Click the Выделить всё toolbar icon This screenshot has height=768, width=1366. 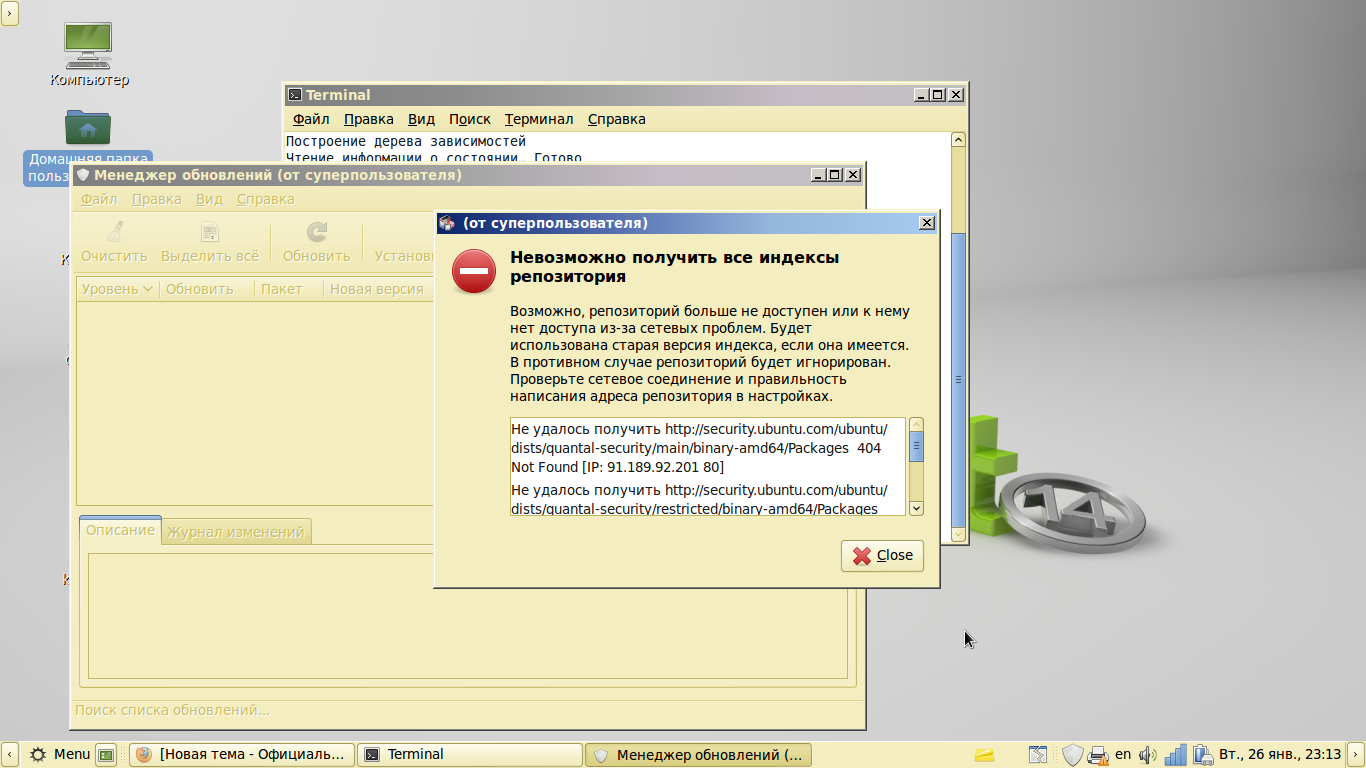210,233
